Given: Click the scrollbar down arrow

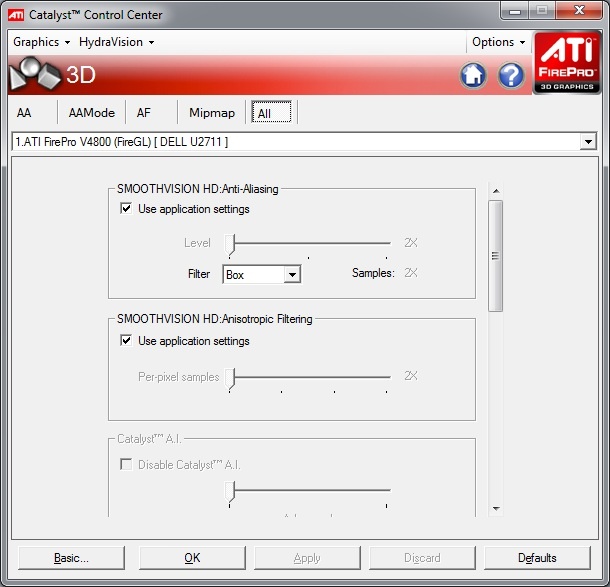Looking at the screenshot, I should (x=496, y=508).
